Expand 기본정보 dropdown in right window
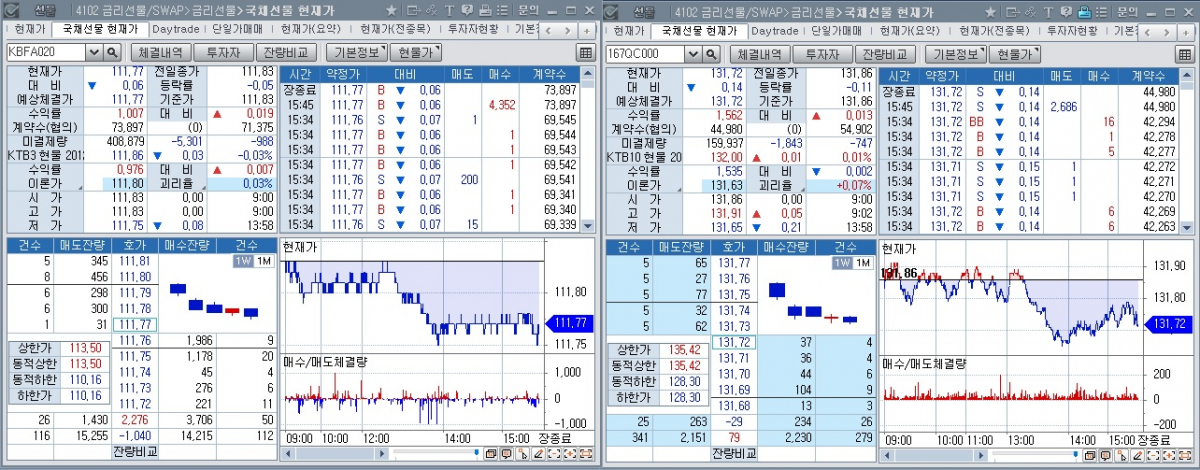 (x=957, y=53)
